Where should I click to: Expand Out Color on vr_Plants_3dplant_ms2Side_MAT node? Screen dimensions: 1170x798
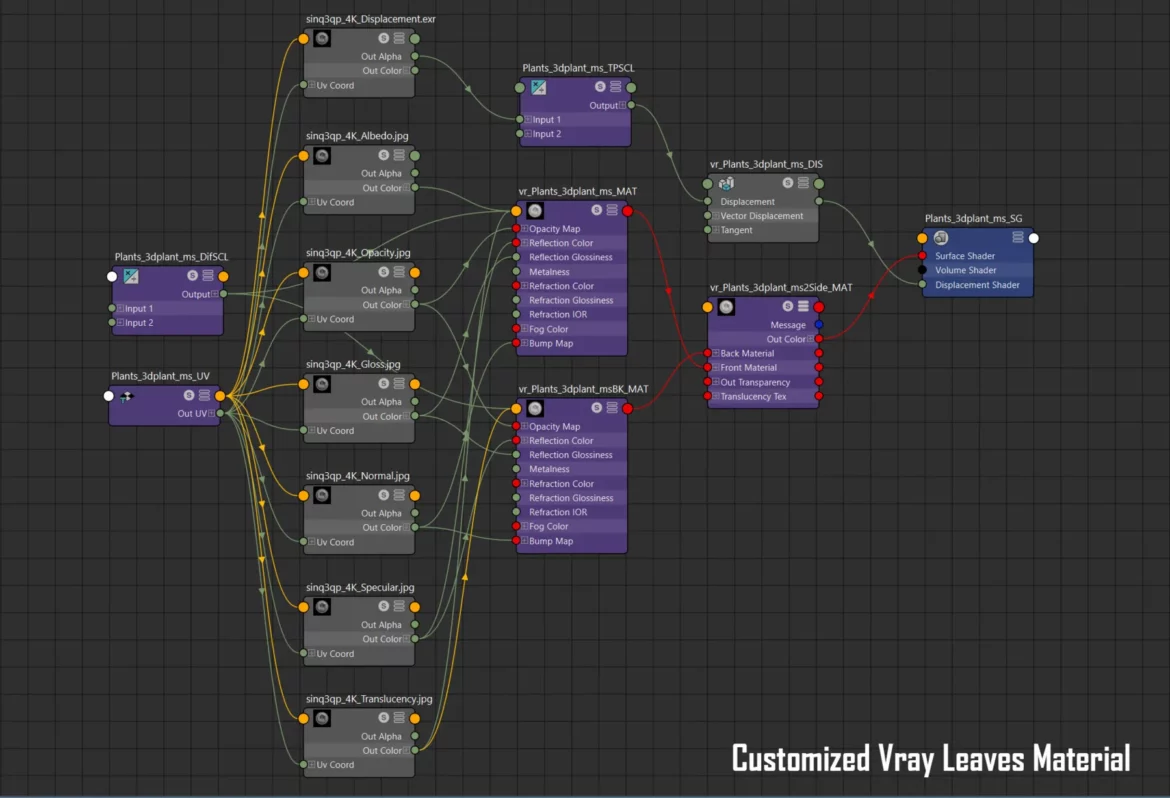pos(811,340)
